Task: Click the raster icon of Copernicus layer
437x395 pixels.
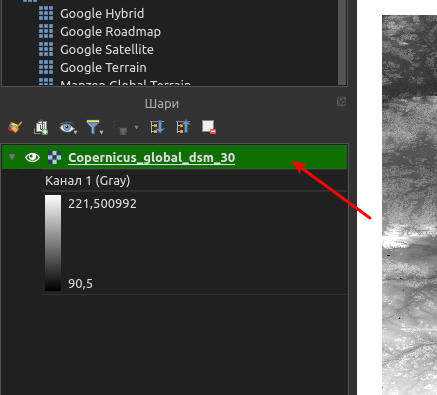Action: tap(54, 157)
